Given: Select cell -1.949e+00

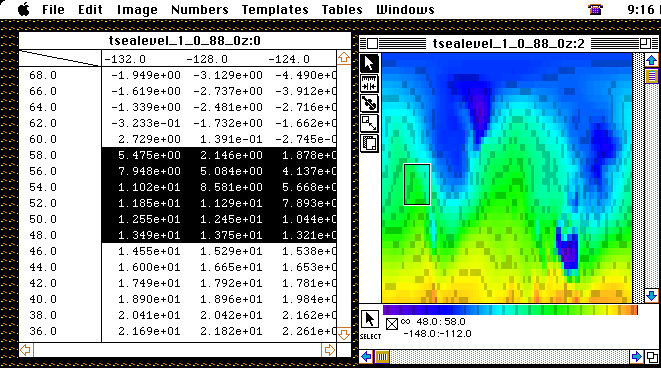Looking at the screenshot, I should coord(146,75).
